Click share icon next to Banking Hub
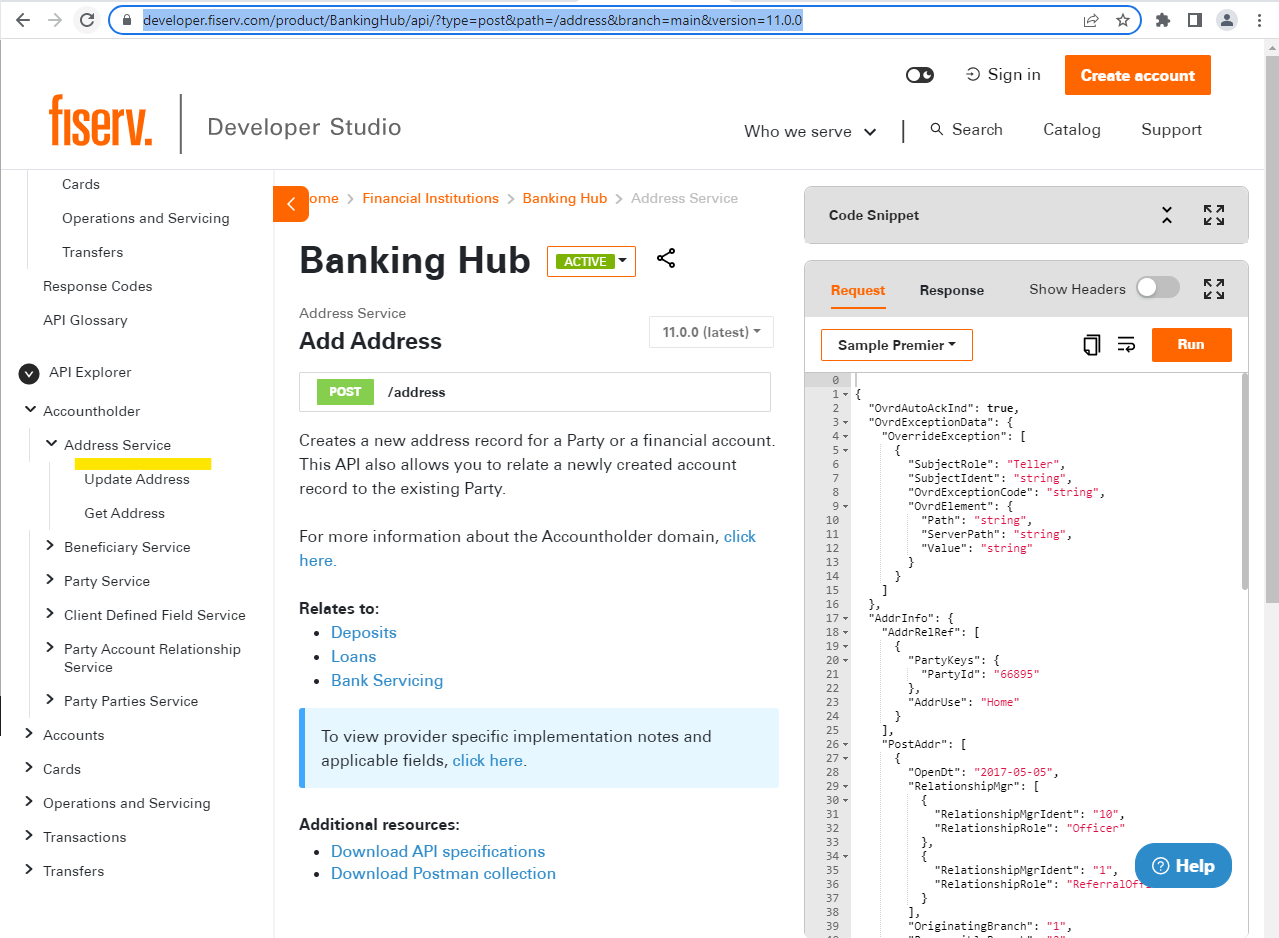 (666, 258)
